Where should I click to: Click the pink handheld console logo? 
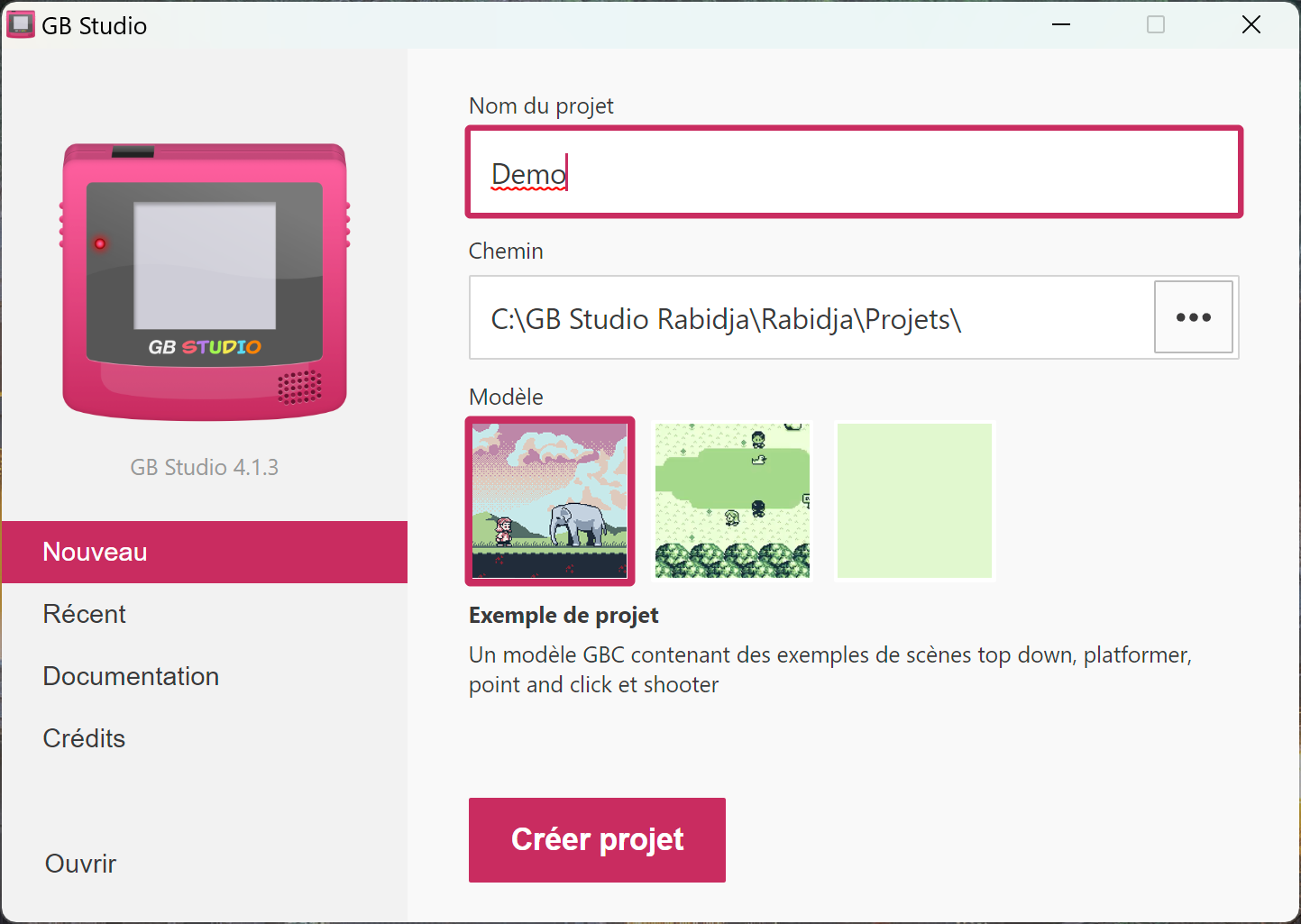click(x=205, y=281)
